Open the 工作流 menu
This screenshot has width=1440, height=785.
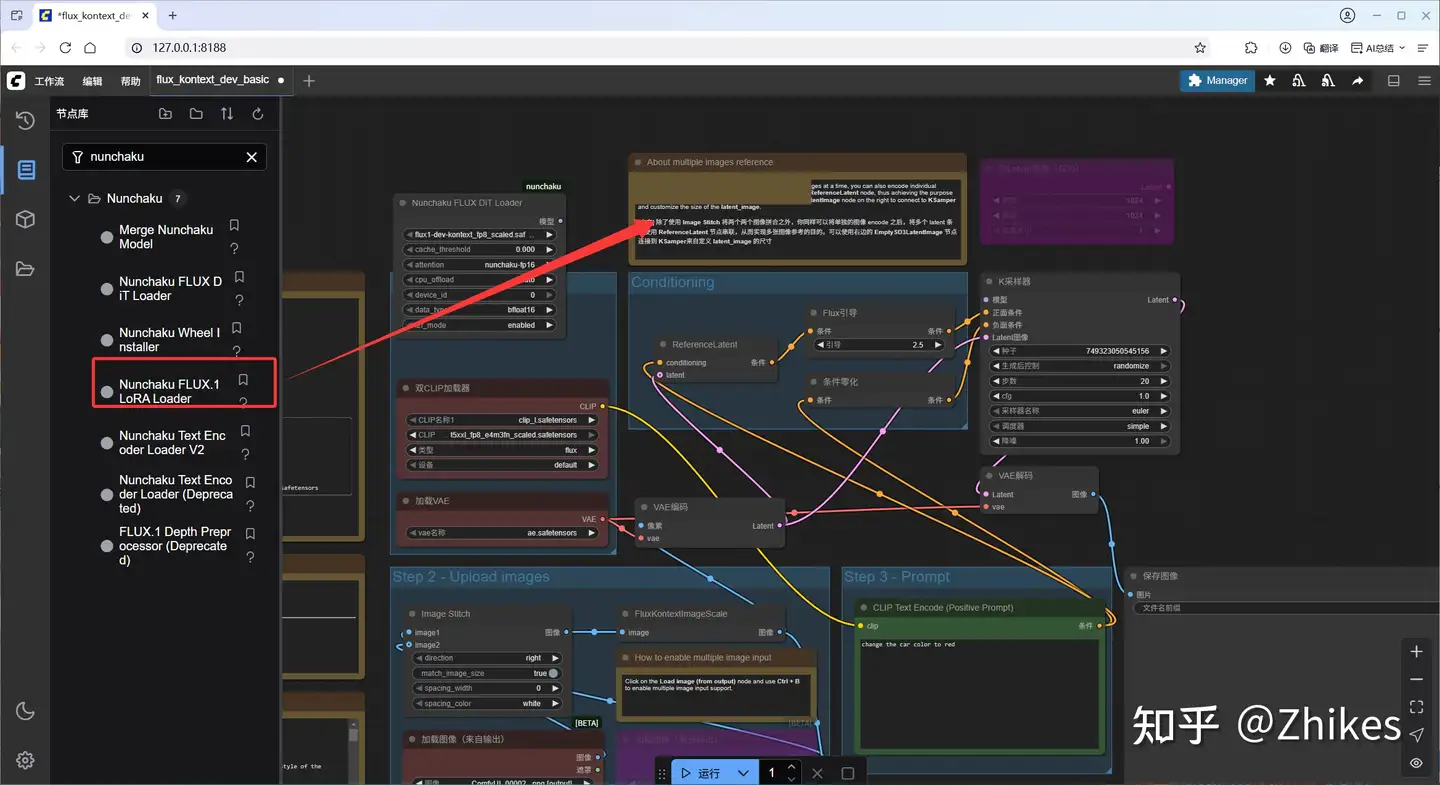pos(49,81)
